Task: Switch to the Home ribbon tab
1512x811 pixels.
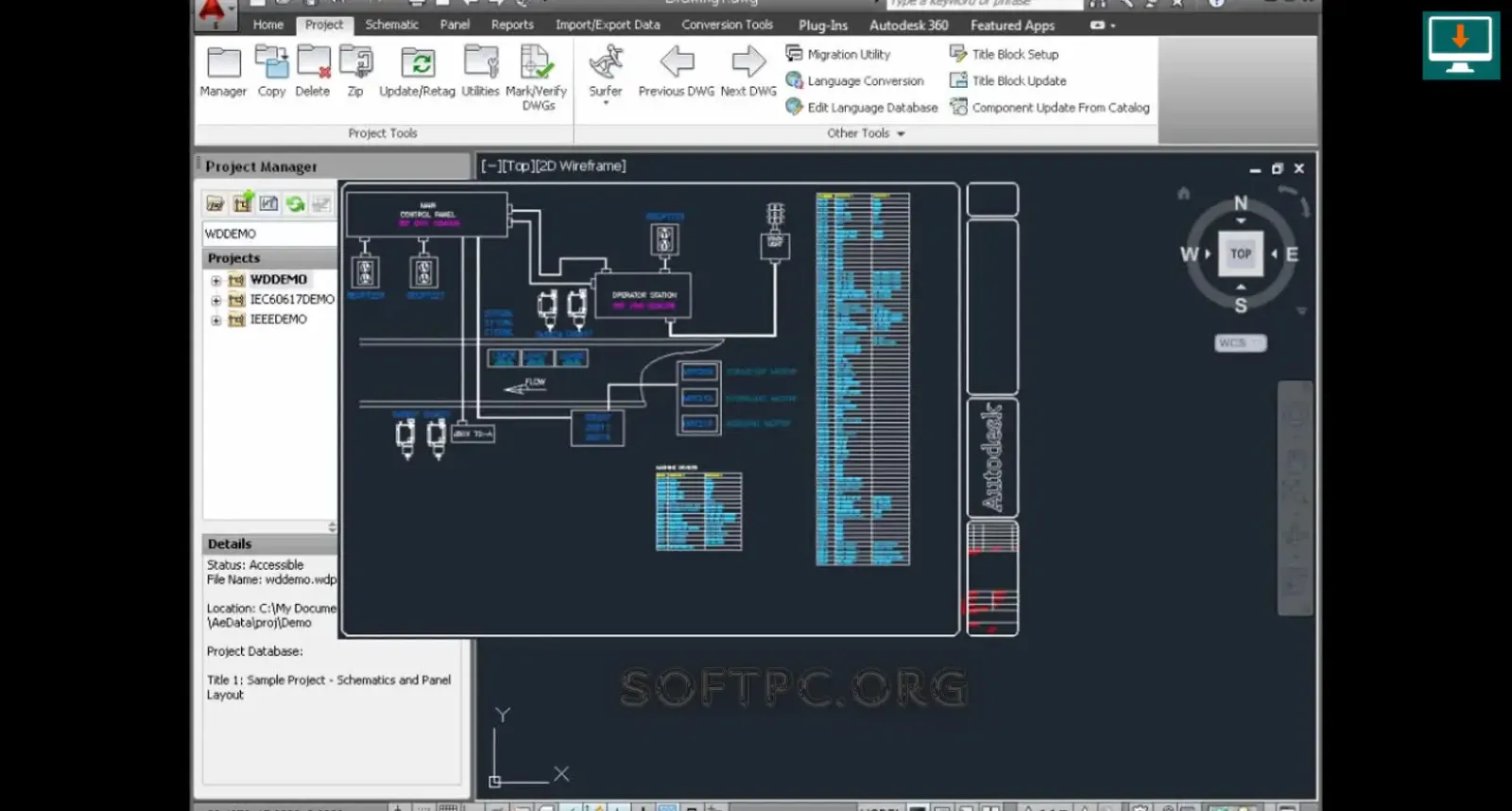Action: tap(267, 25)
